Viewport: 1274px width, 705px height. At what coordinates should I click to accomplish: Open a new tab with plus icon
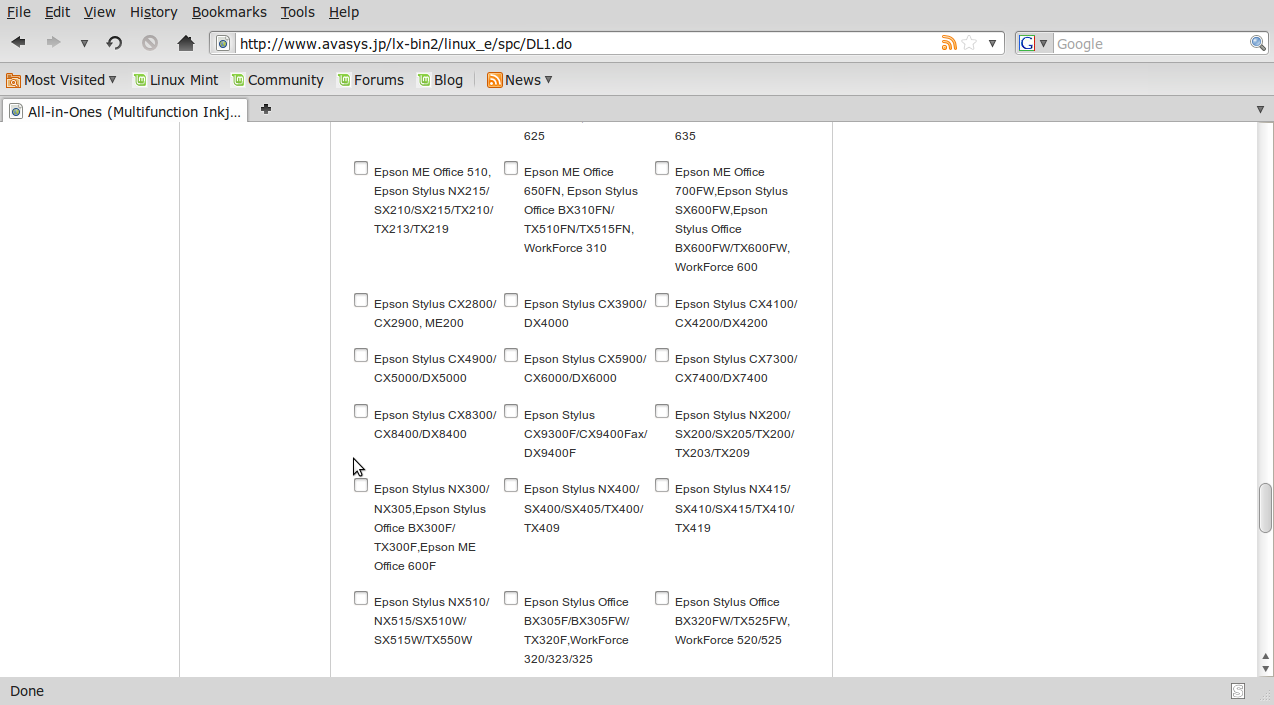point(266,109)
